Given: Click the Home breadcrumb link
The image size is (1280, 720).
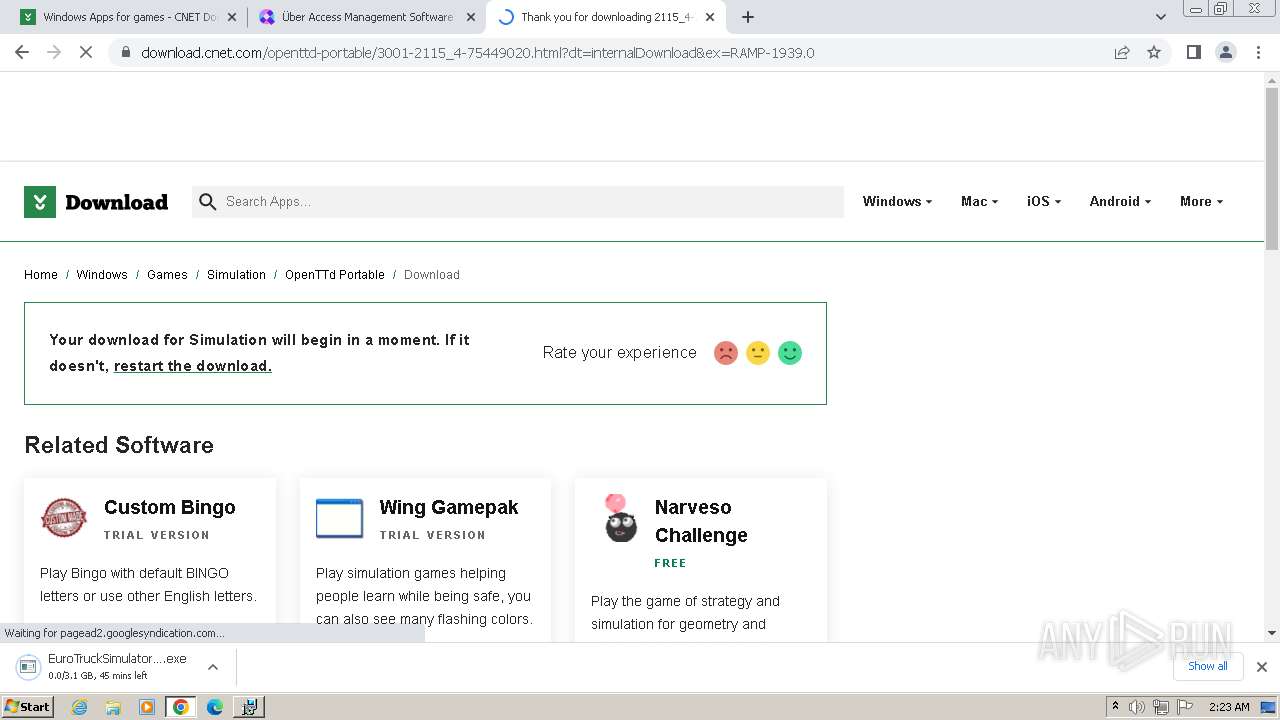Looking at the screenshot, I should click(41, 275).
